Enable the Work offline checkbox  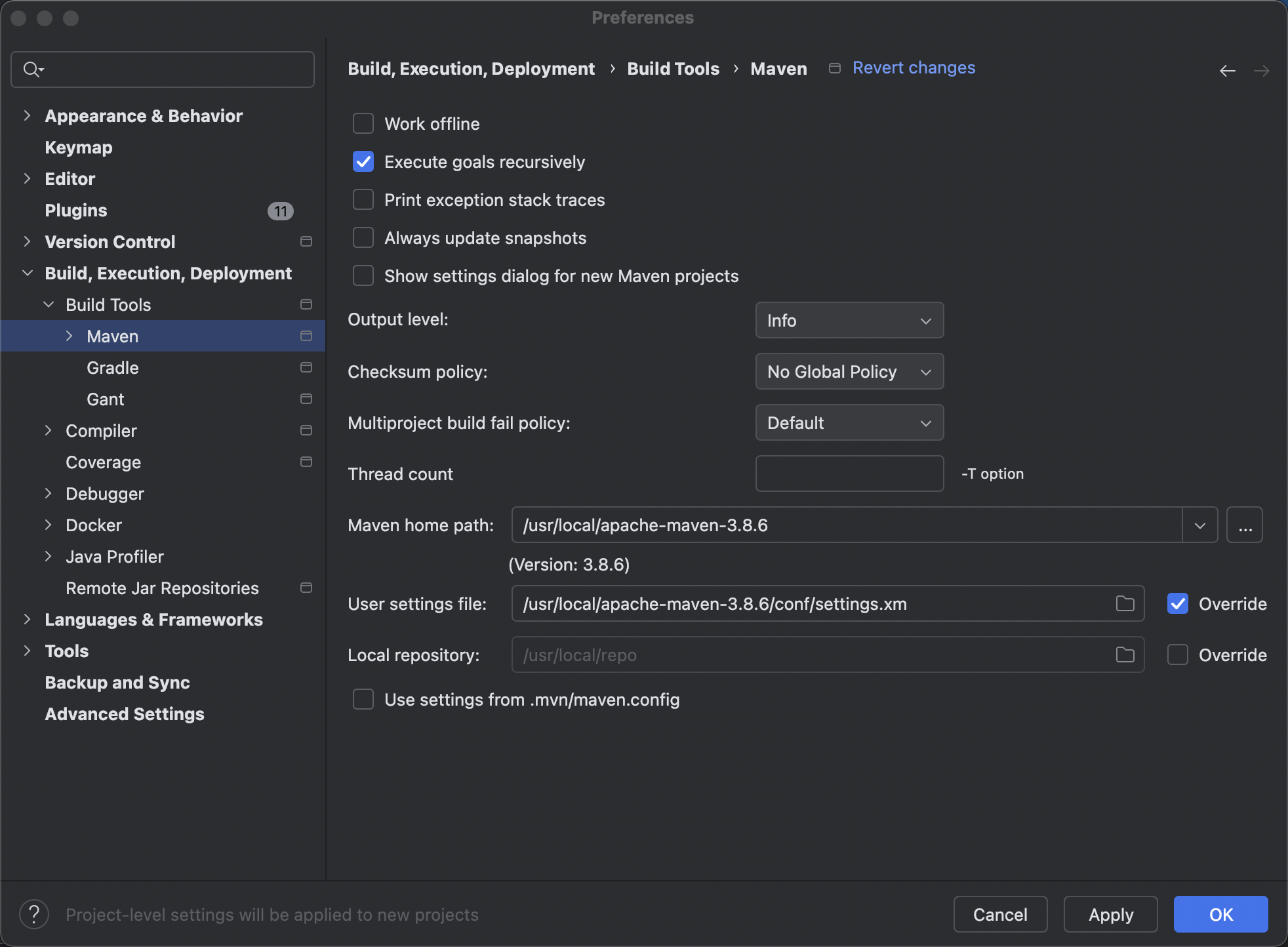click(363, 123)
